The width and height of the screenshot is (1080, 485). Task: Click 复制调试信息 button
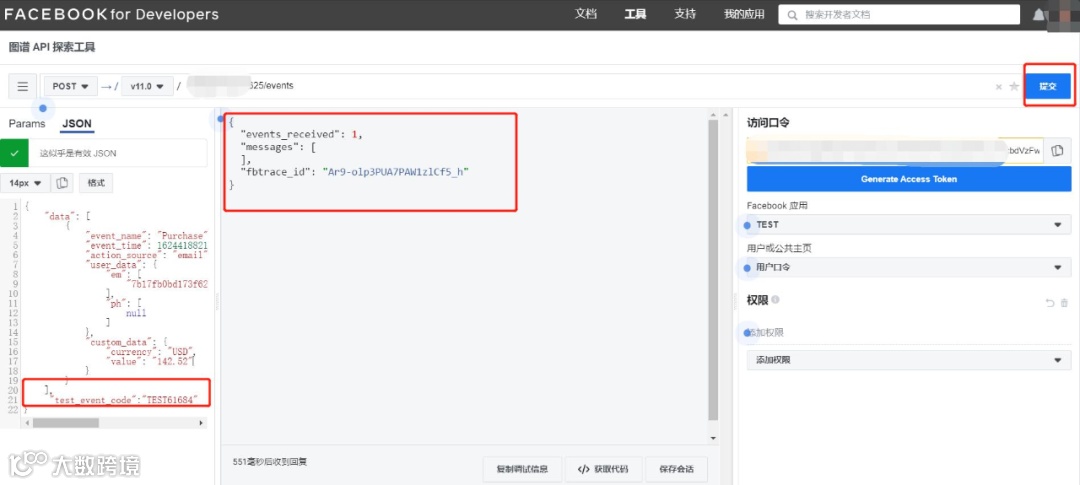pos(522,469)
